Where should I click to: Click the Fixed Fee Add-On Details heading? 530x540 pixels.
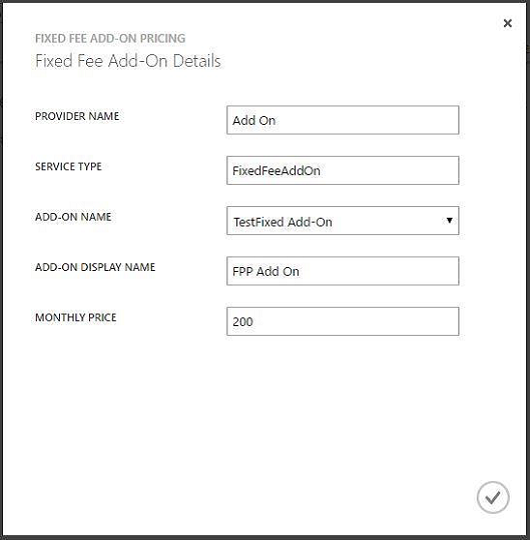click(128, 61)
